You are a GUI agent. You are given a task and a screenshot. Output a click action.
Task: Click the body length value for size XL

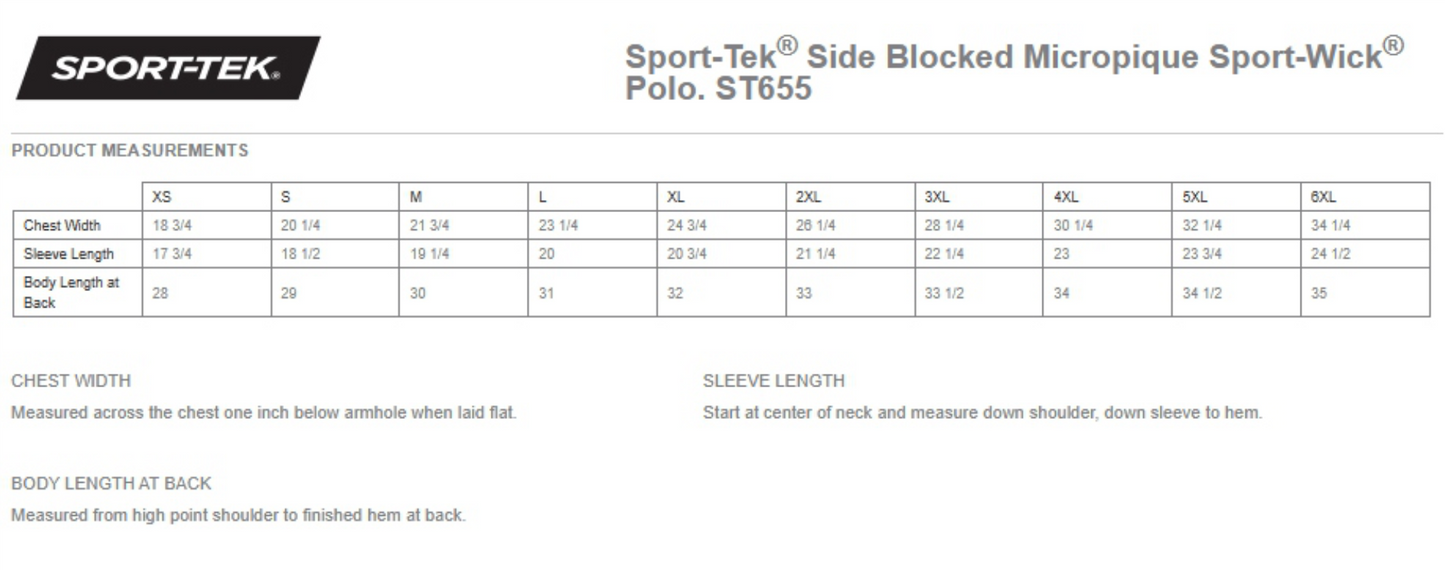675,294
